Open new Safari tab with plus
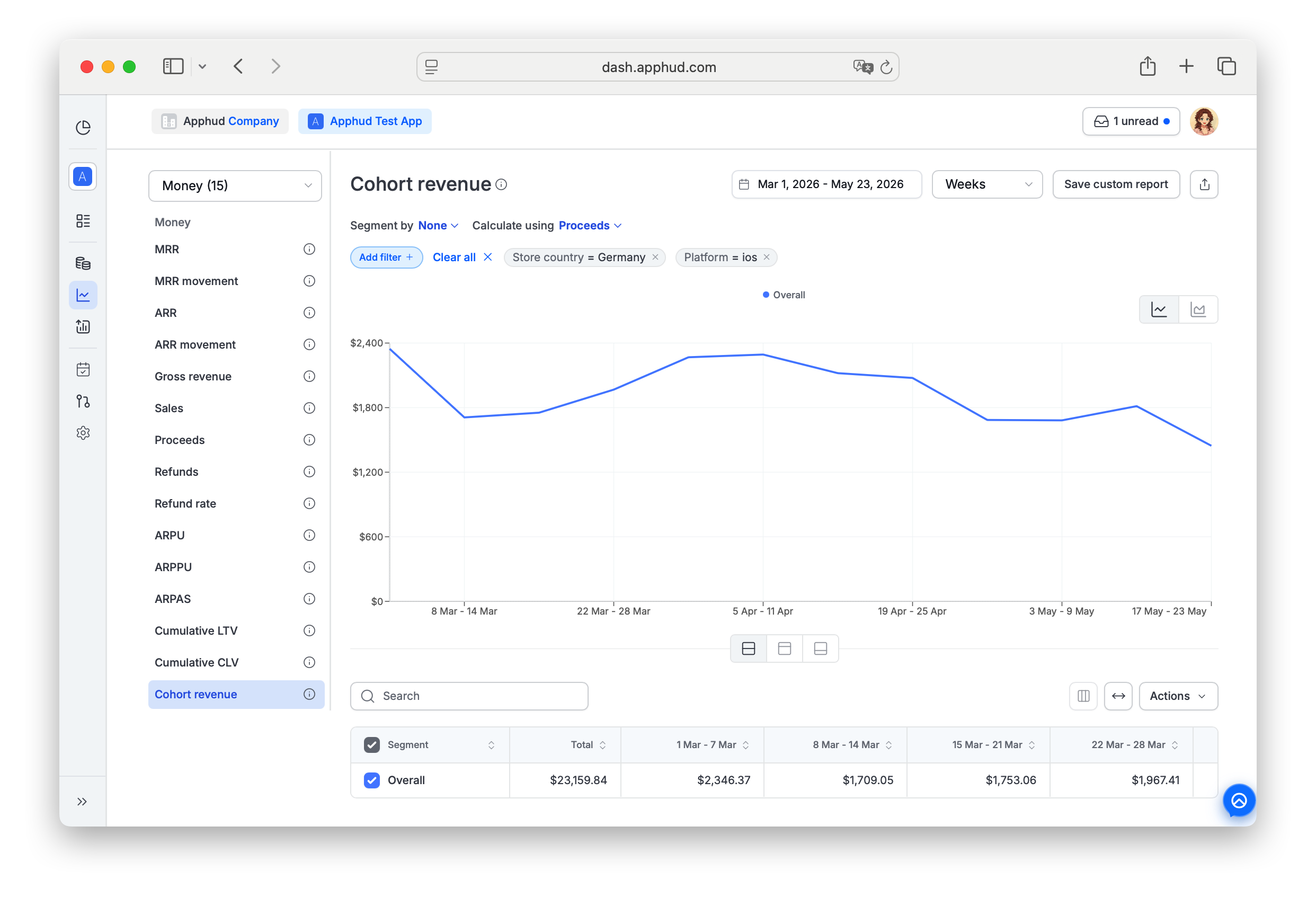This screenshot has height=906, width=1316. point(1187,66)
